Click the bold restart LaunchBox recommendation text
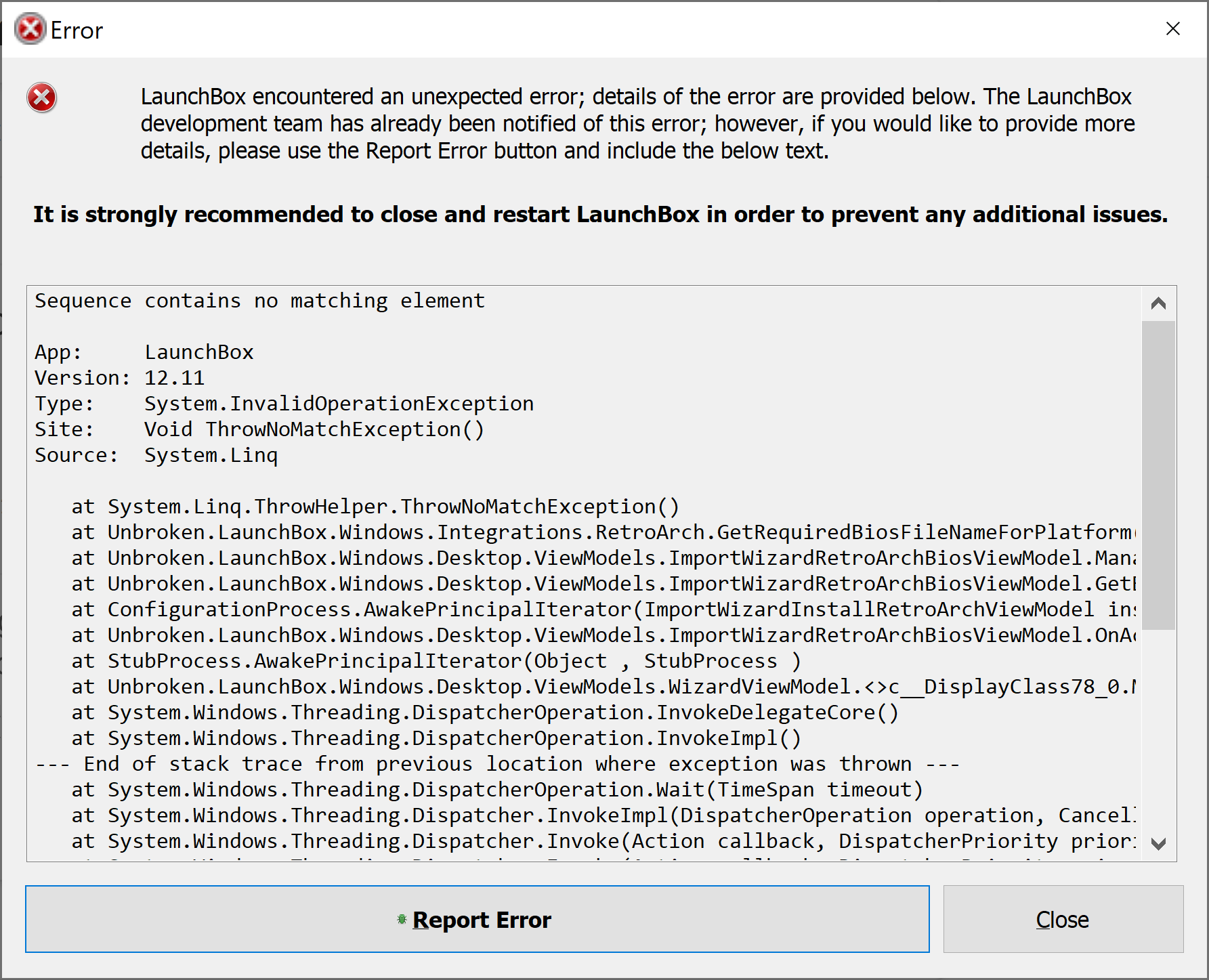 click(601, 215)
